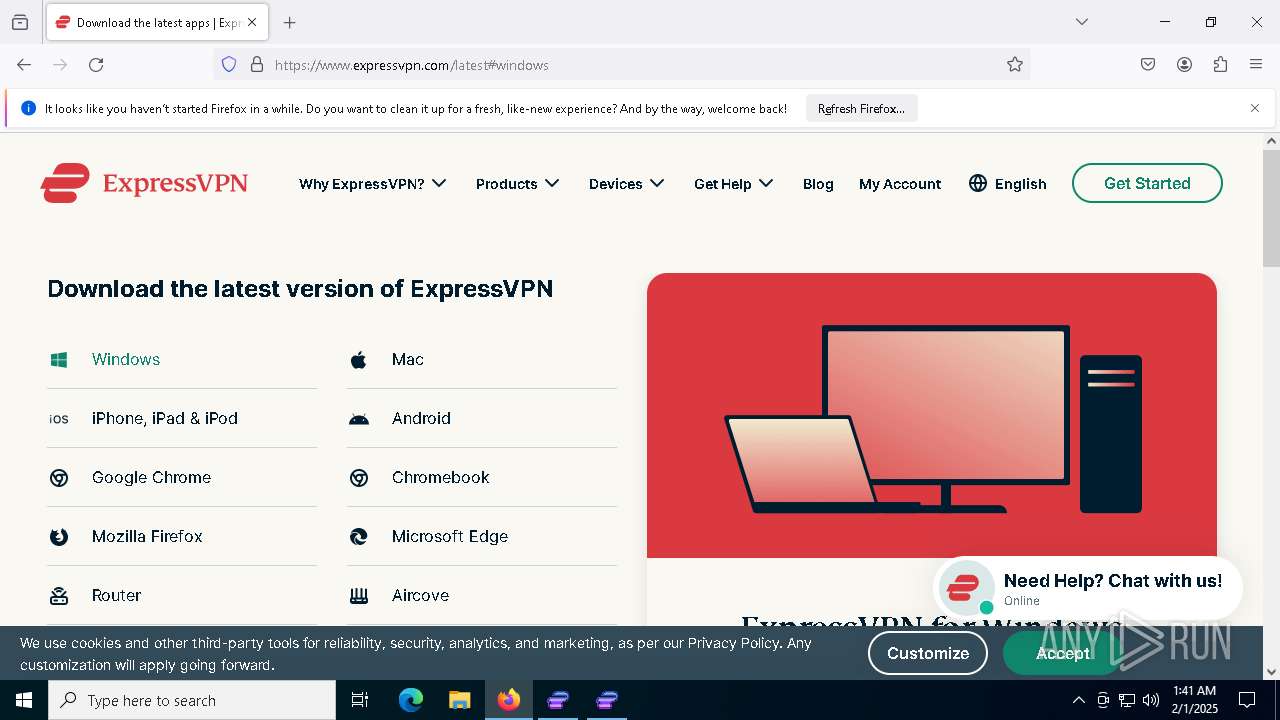Click the Microsoft Edge list icon
Viewport: 1280px width, 720px height.
pos(359,537)
